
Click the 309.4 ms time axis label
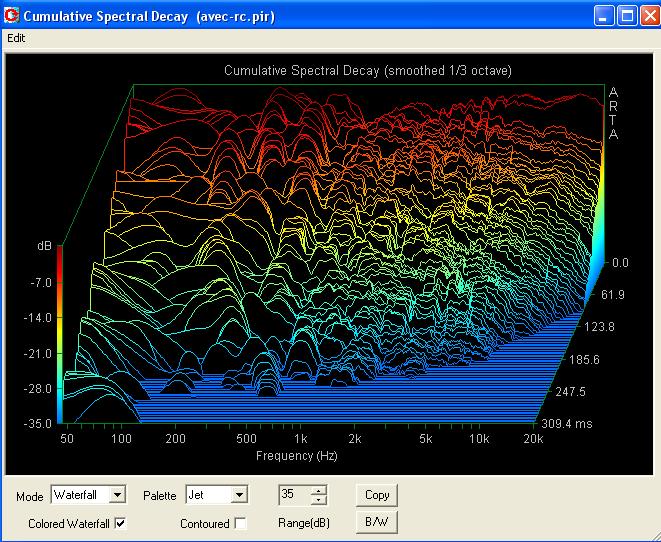567,423
